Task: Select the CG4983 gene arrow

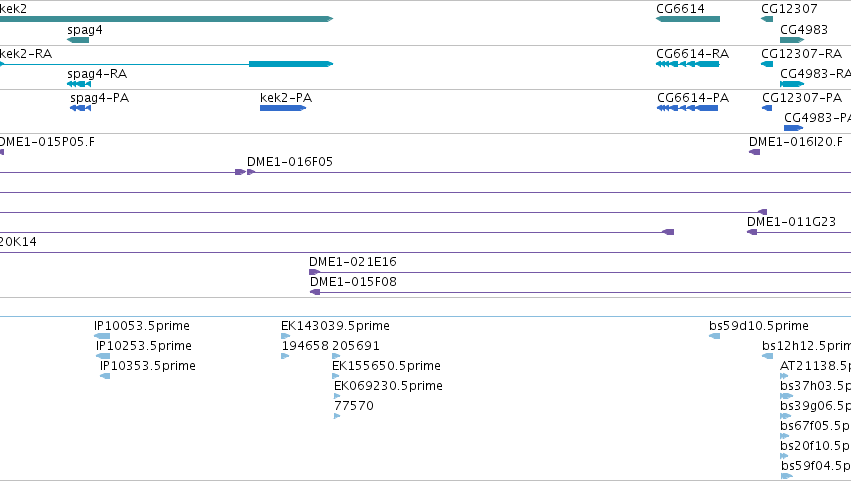Action: coord(792,40)
